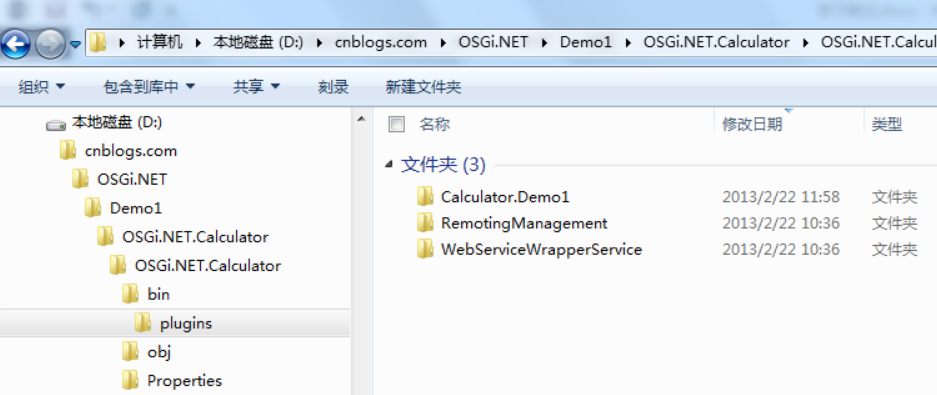Screen dimensions: 937x395
Task: Click the 新建文件夹 button
Action: (x=423, y=87)
